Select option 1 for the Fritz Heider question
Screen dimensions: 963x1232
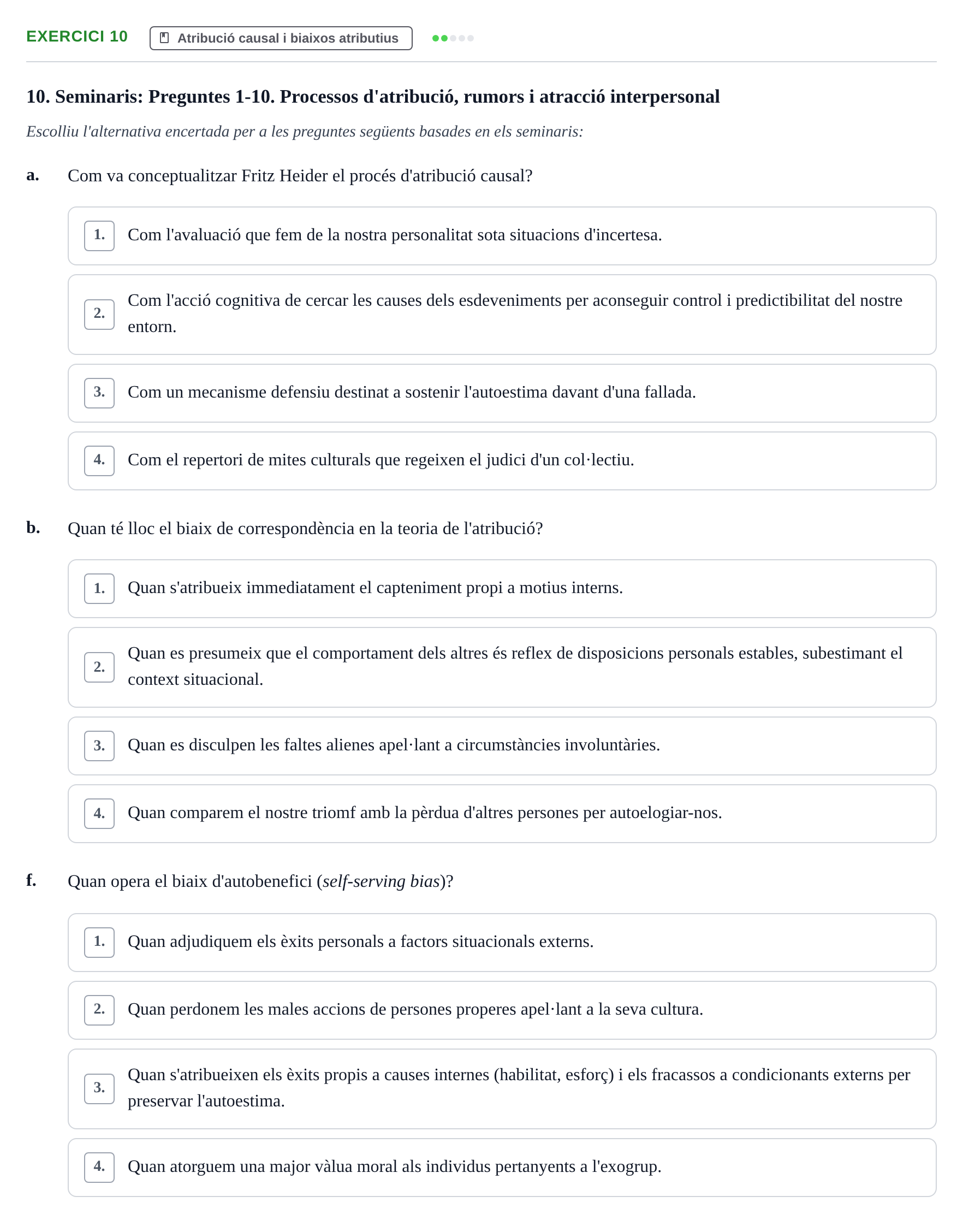click(502, 236)
